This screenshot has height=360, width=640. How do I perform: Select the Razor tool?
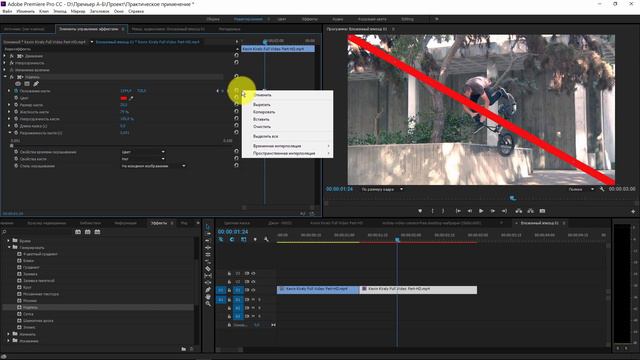click(x=208, y=269)
